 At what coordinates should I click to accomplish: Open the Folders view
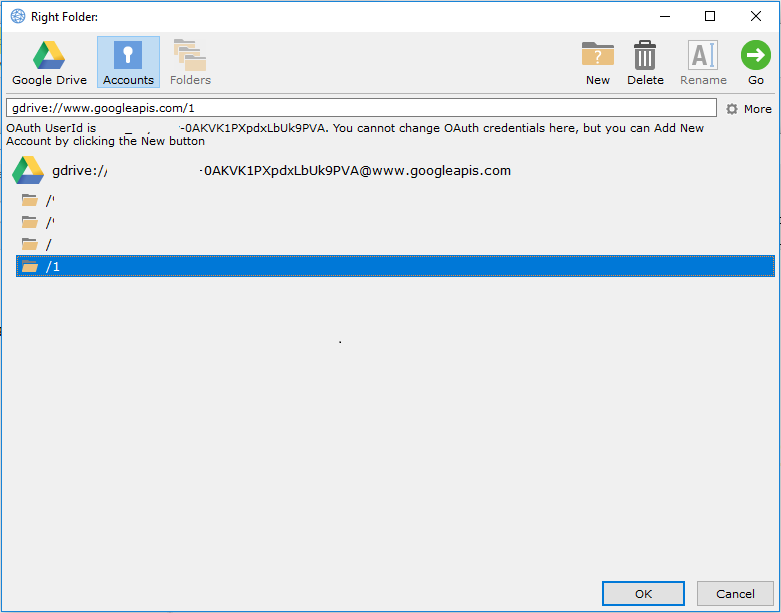tap(190, 62)
